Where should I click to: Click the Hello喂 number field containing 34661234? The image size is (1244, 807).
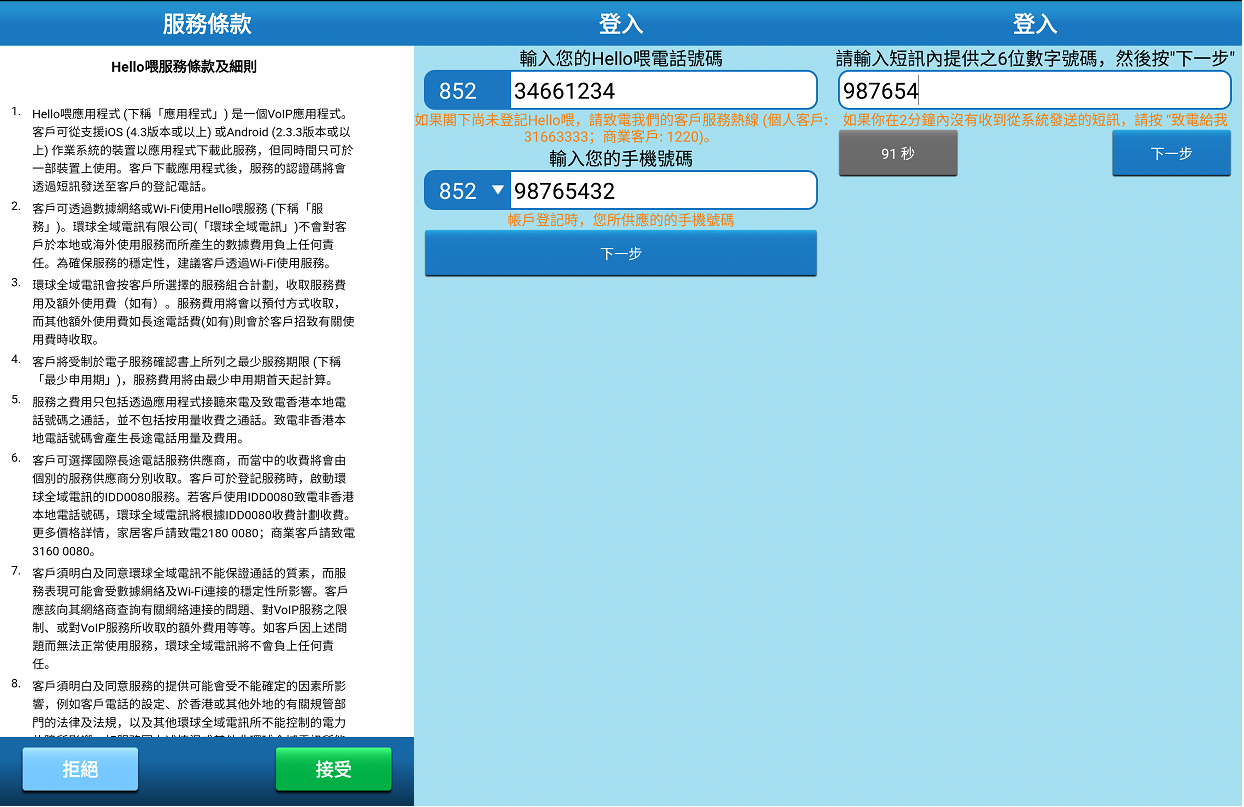663,91
